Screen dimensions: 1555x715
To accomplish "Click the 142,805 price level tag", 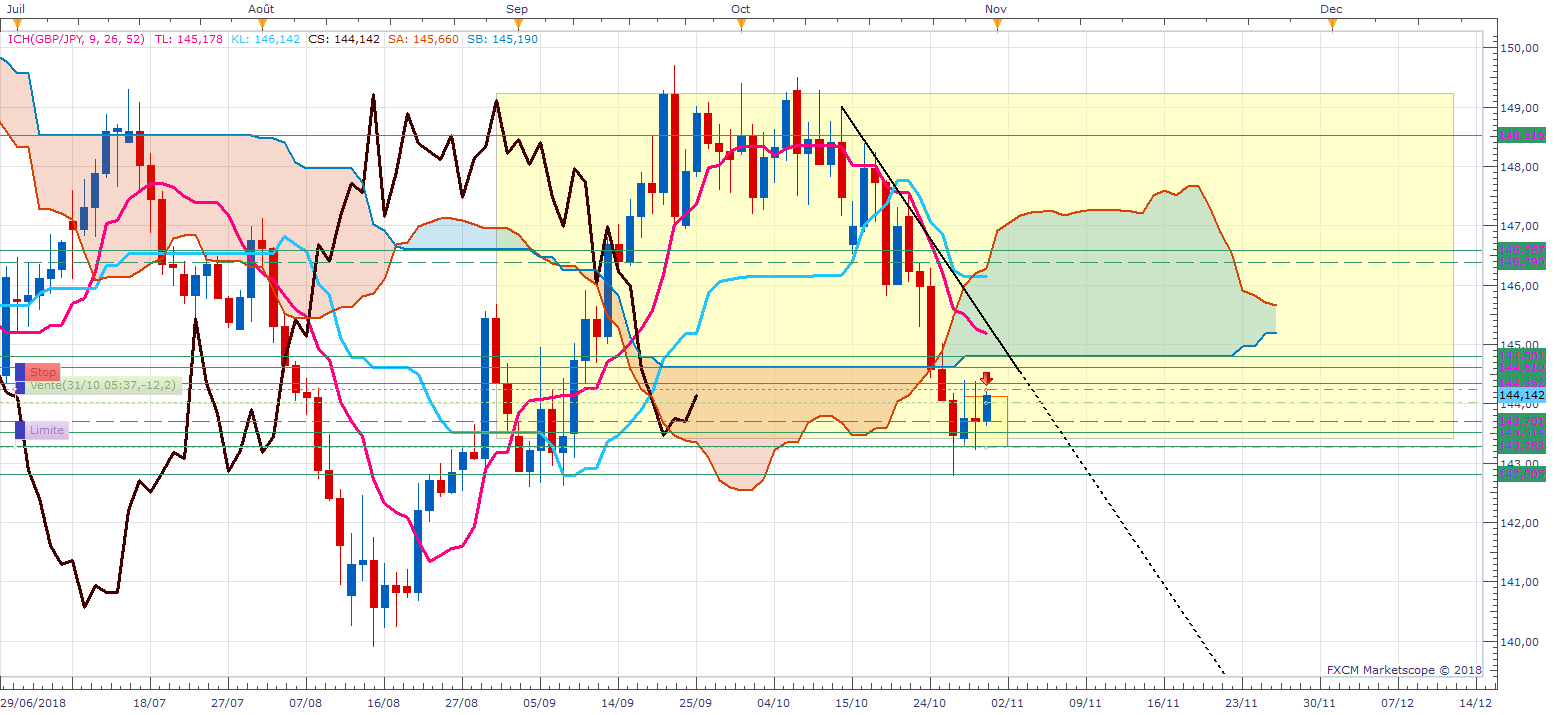I will 1520,475.
